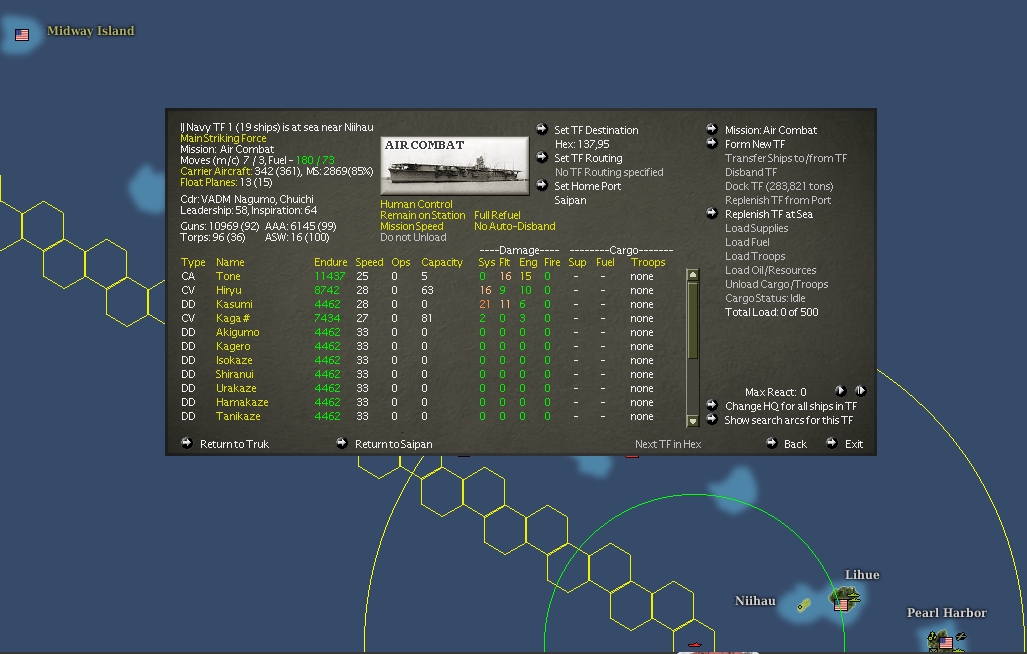
Task: Select Show search arcs for this TF
Action: pyautogui.click(x=789, y=420)
